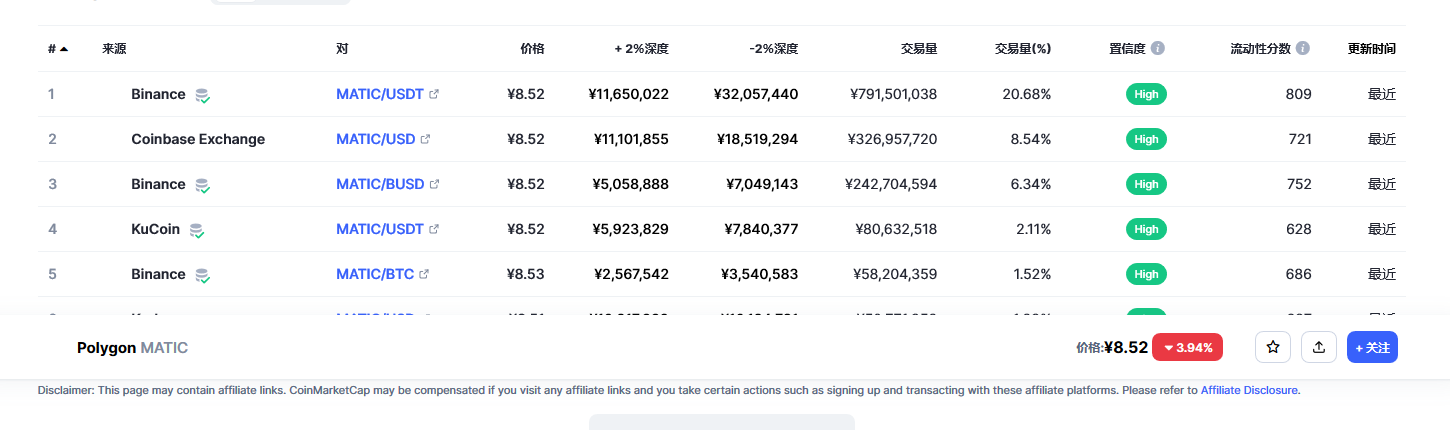Click external link icon next to MATIC/BUSD
The width and height of the screenshot is (1450, 430).
pos(434,184)
